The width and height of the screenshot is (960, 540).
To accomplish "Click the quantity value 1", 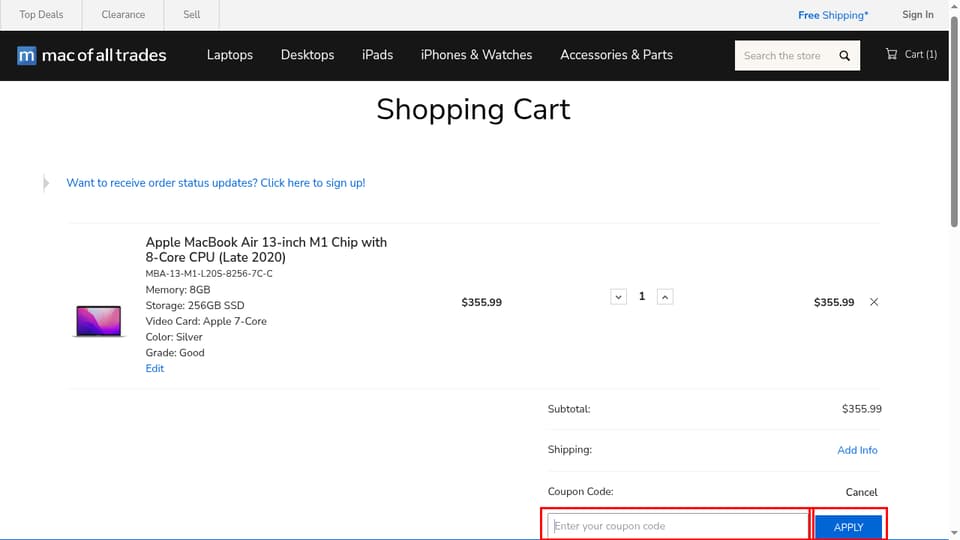I will click(x=642, y=296).
